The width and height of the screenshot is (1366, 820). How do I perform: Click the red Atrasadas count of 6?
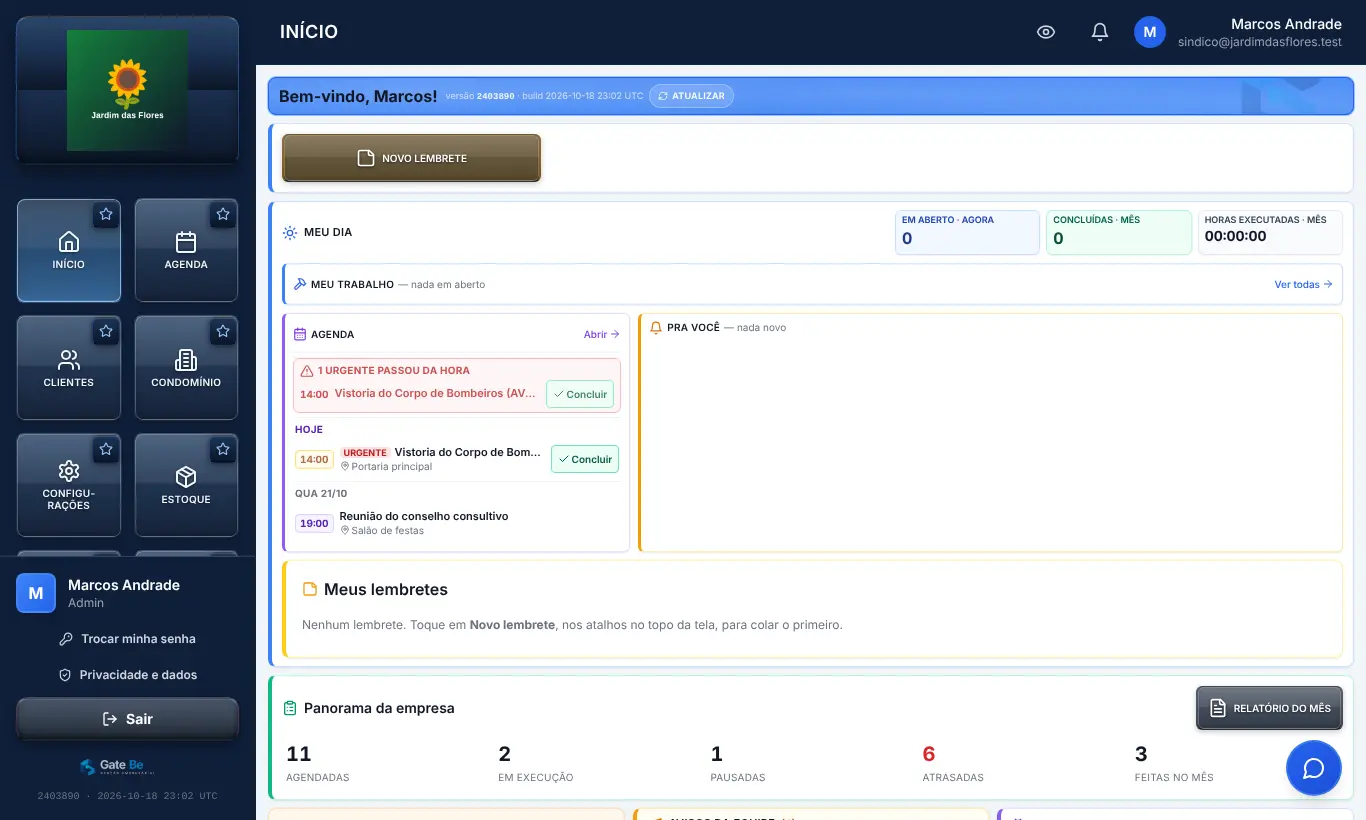929,754
